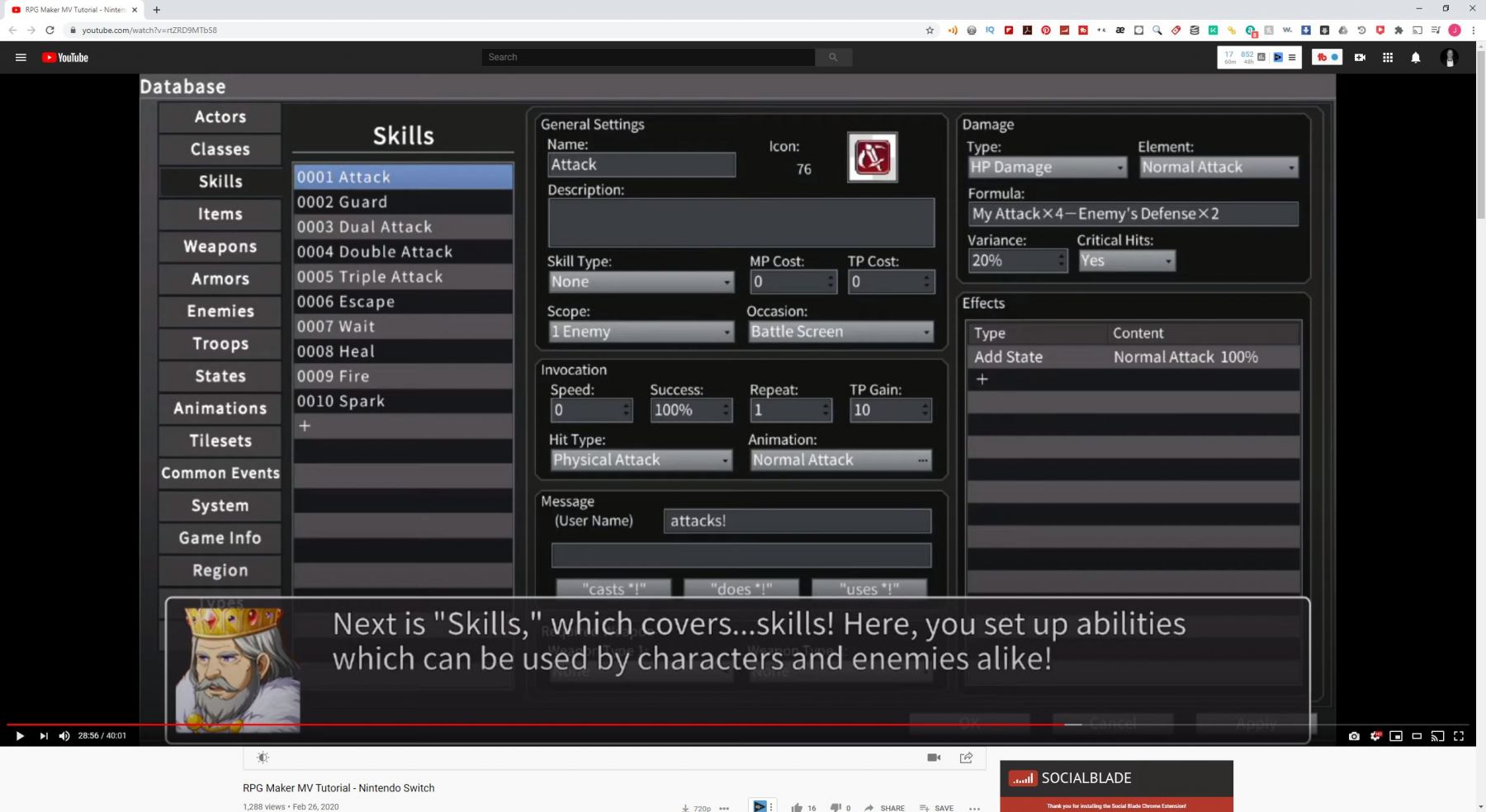Image resolution: width=1486 pixels, height=812 pixels.
Task: Open the Chrome three-dot menu
Action: [1473, 30]
